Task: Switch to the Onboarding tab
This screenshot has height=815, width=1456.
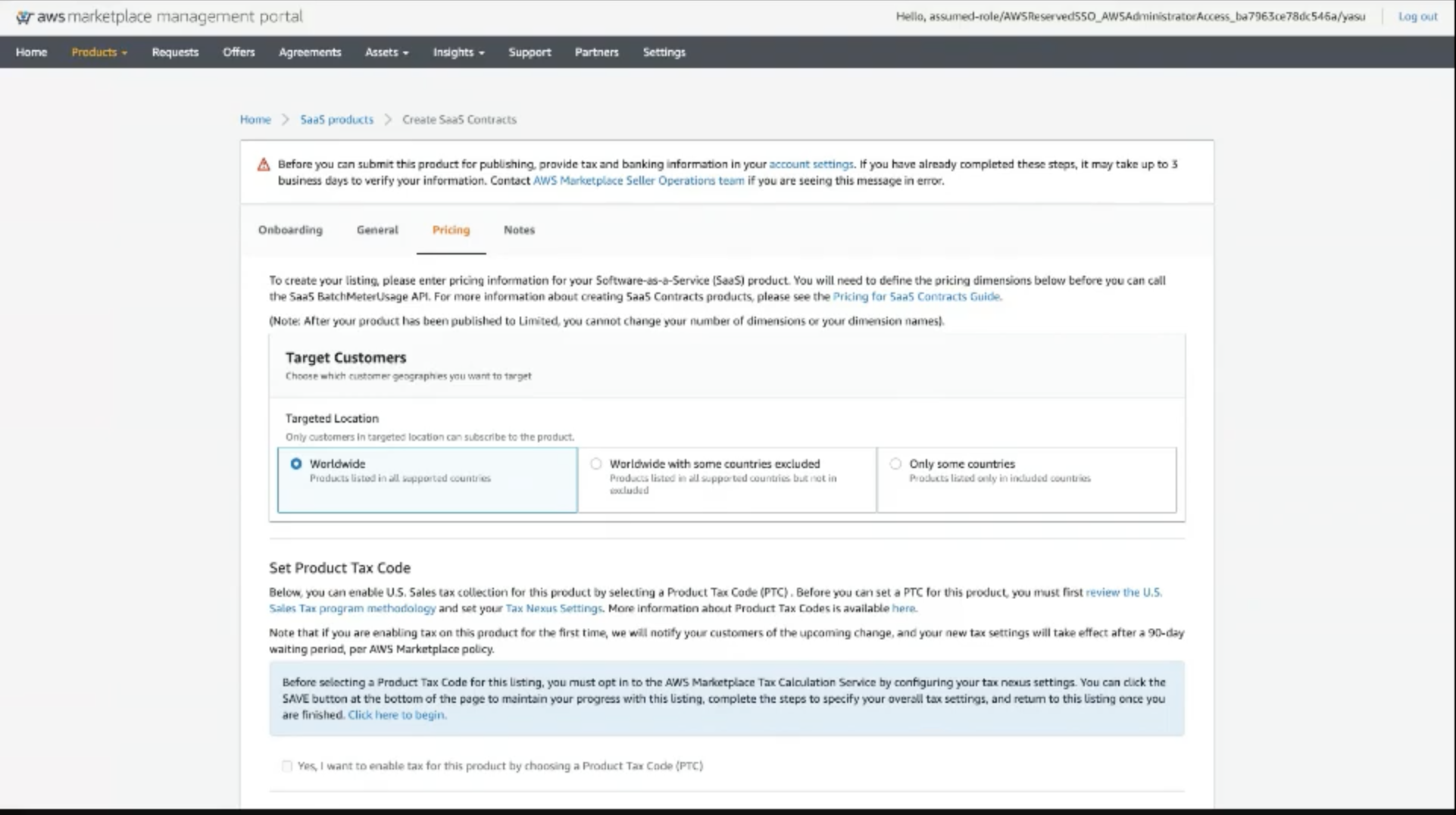Action: [x=290, y=230]
